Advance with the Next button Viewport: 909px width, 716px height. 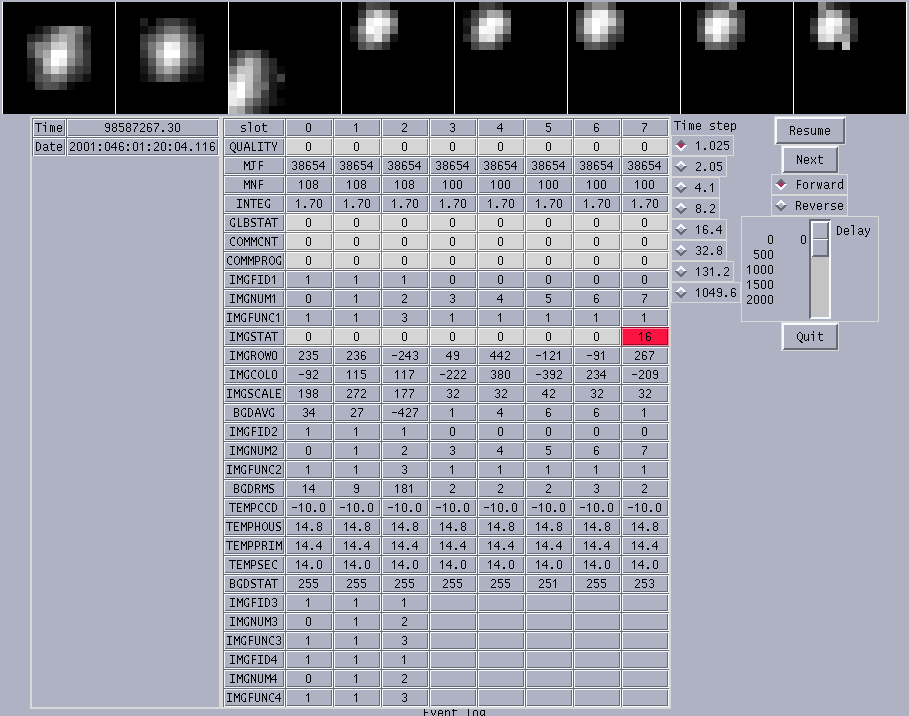[x=809, y=159]
